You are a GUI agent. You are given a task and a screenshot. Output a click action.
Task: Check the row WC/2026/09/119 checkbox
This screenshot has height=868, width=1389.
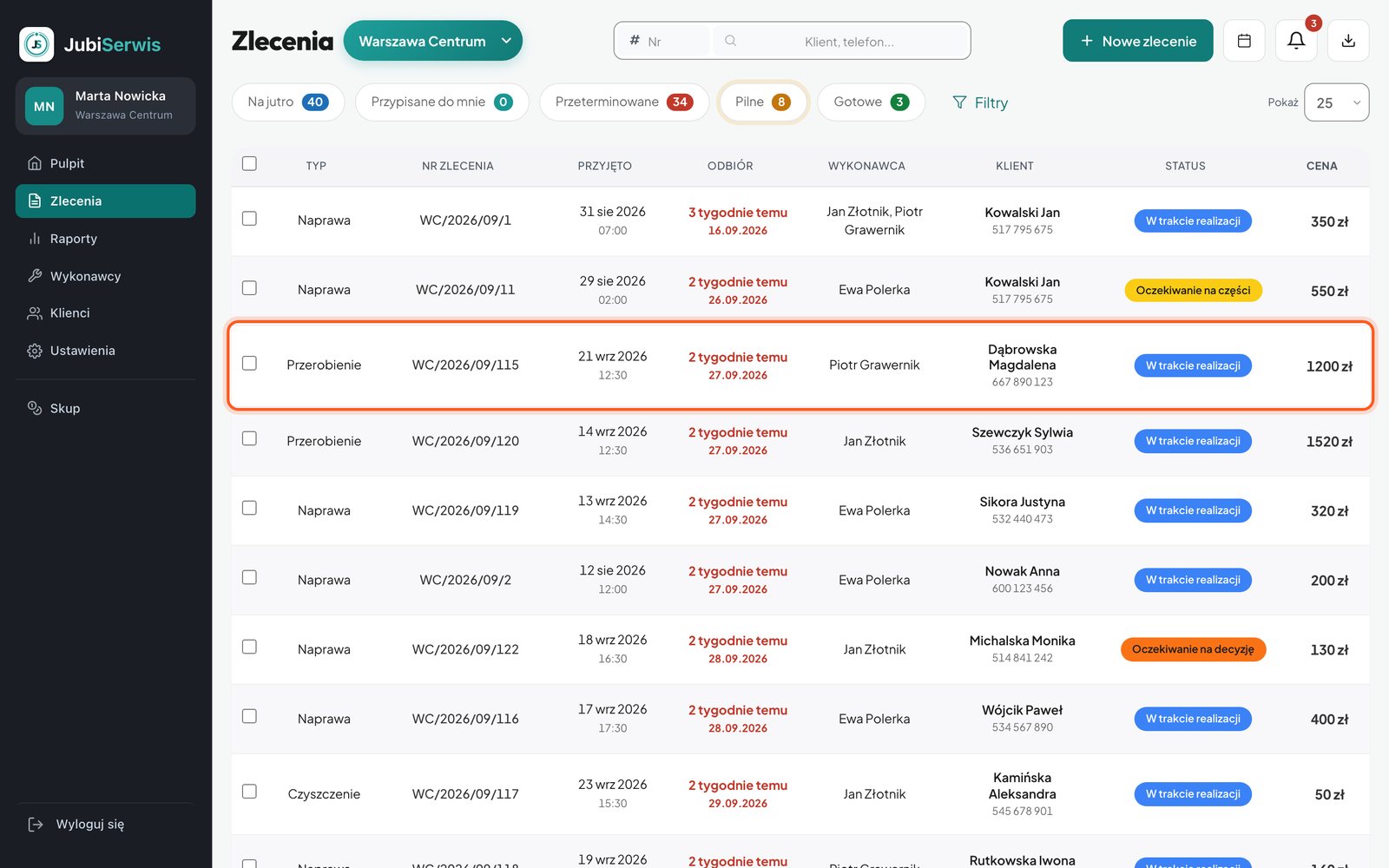tap(249, 508)
